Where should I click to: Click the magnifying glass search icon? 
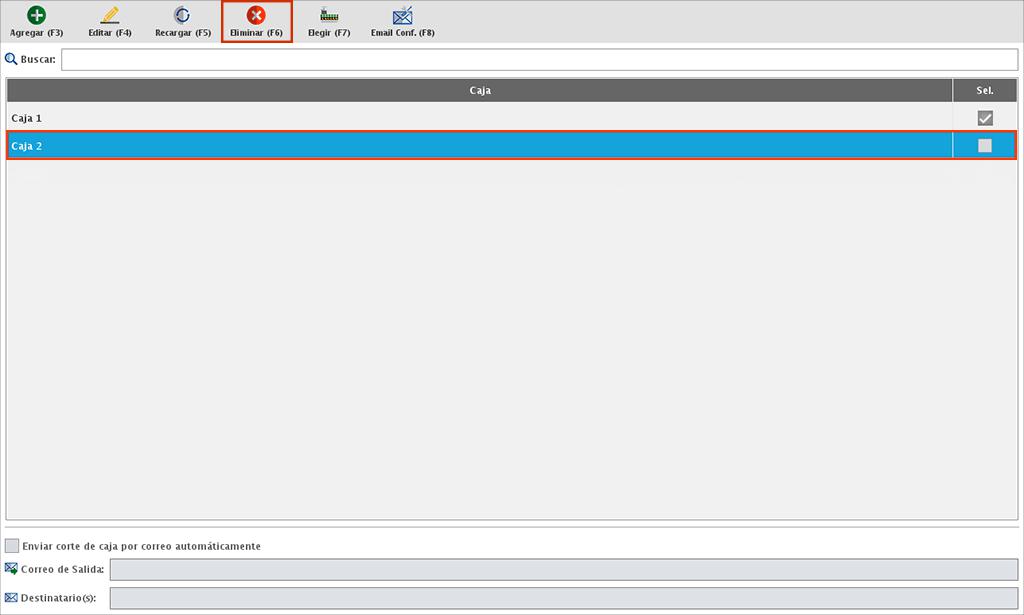coord(11,59)
